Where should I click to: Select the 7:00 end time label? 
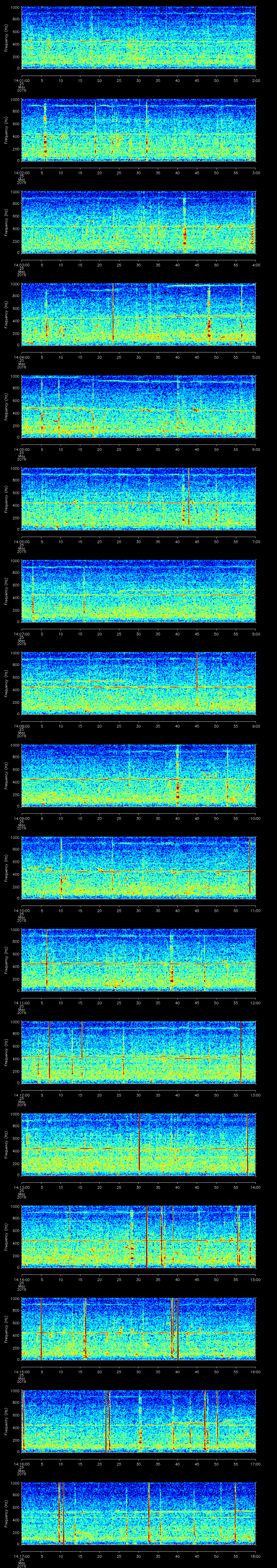256,542
